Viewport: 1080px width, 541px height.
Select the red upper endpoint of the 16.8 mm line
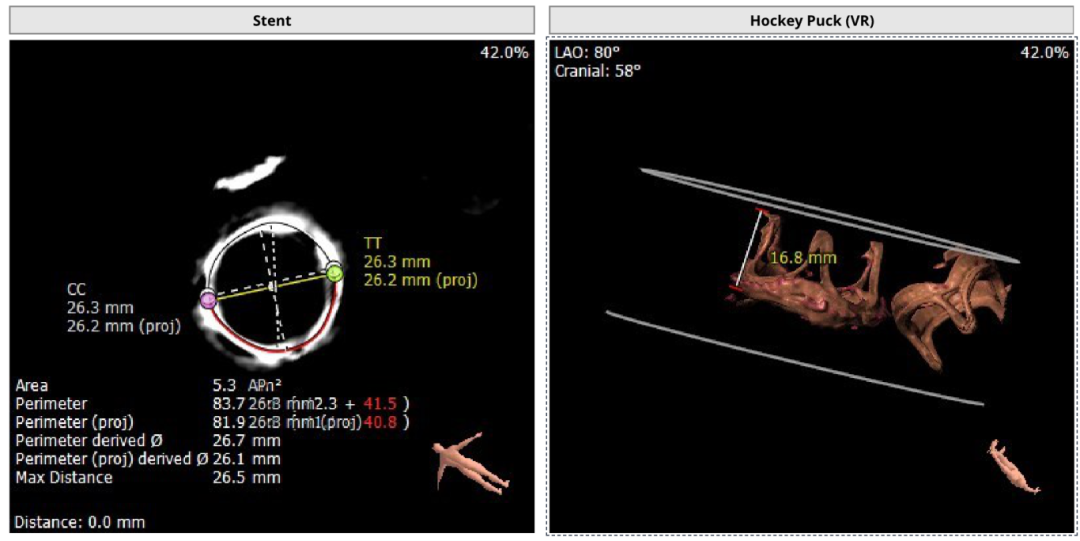click(764, 211)
